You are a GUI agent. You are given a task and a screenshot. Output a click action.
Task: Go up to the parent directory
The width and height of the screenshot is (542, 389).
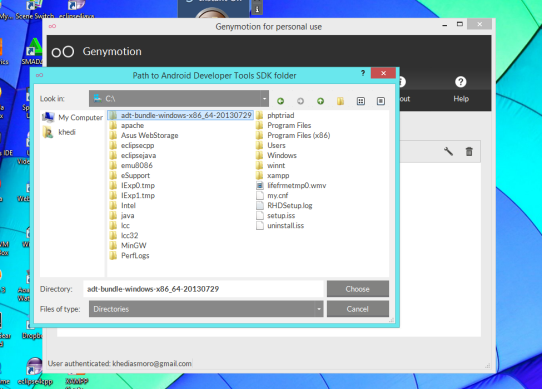pyautogui.click(x=320, y=101)
